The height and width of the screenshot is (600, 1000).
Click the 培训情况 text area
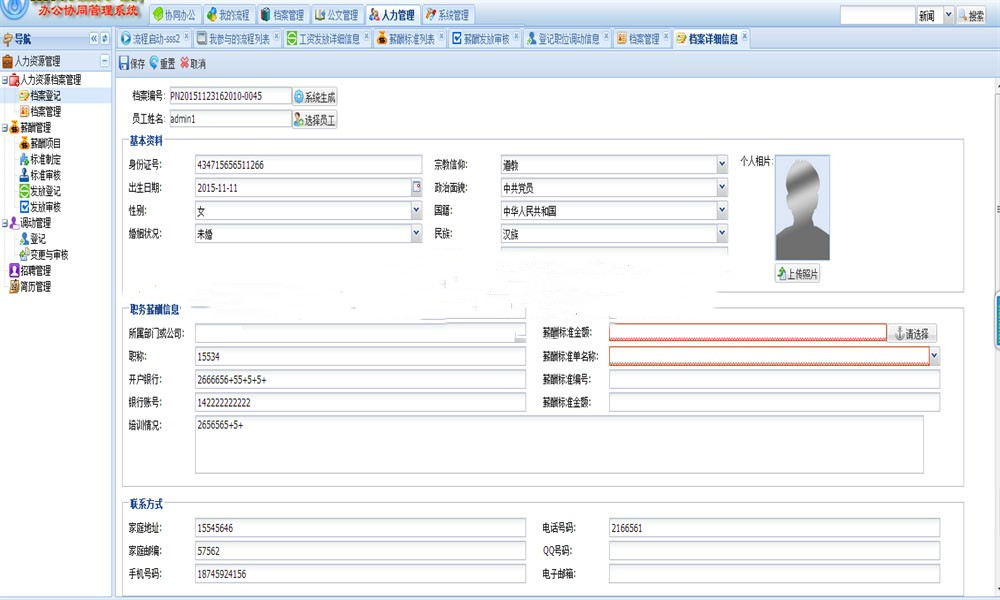point(558,444)
